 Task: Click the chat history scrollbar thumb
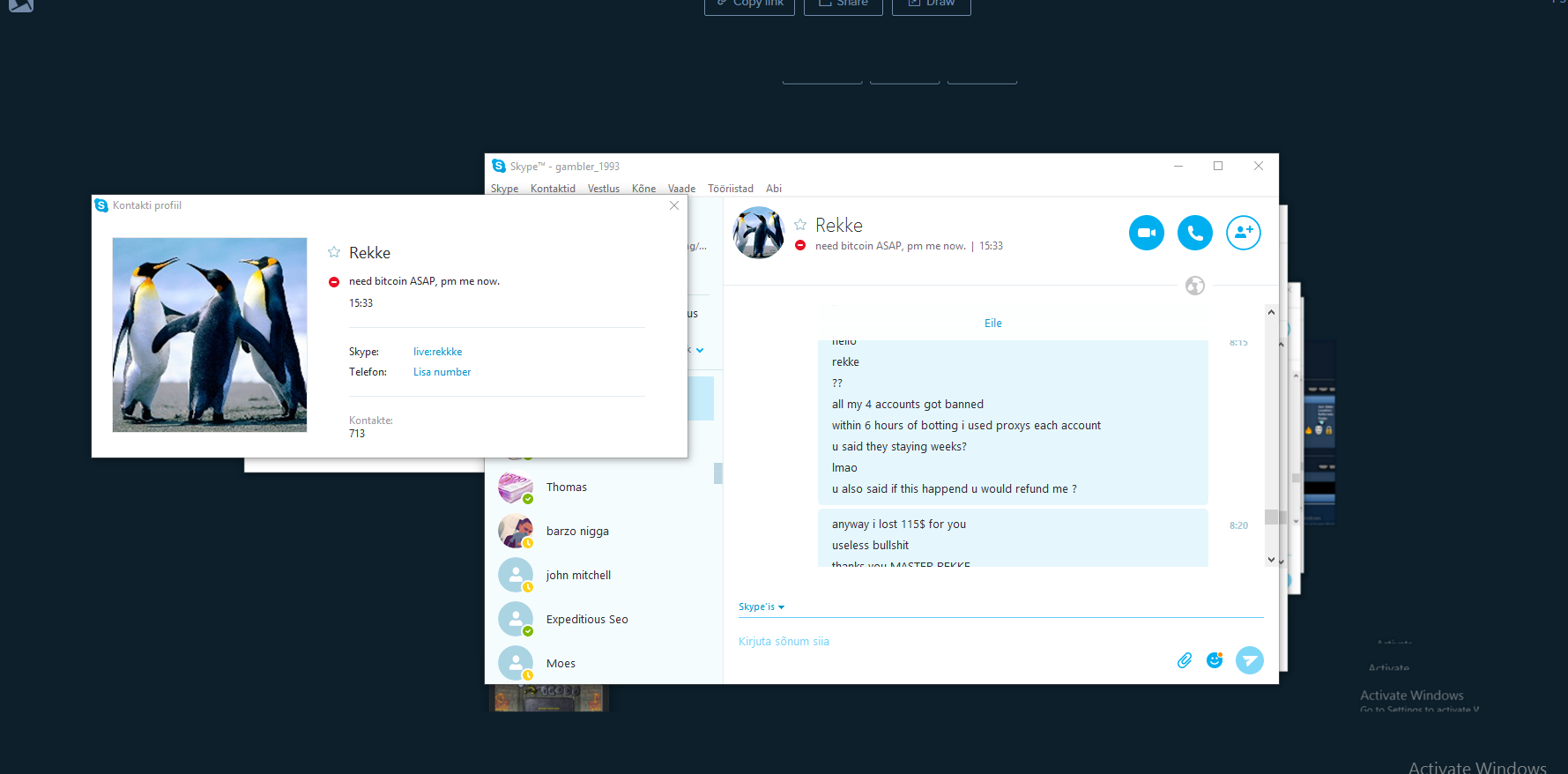coord(1271,517)
